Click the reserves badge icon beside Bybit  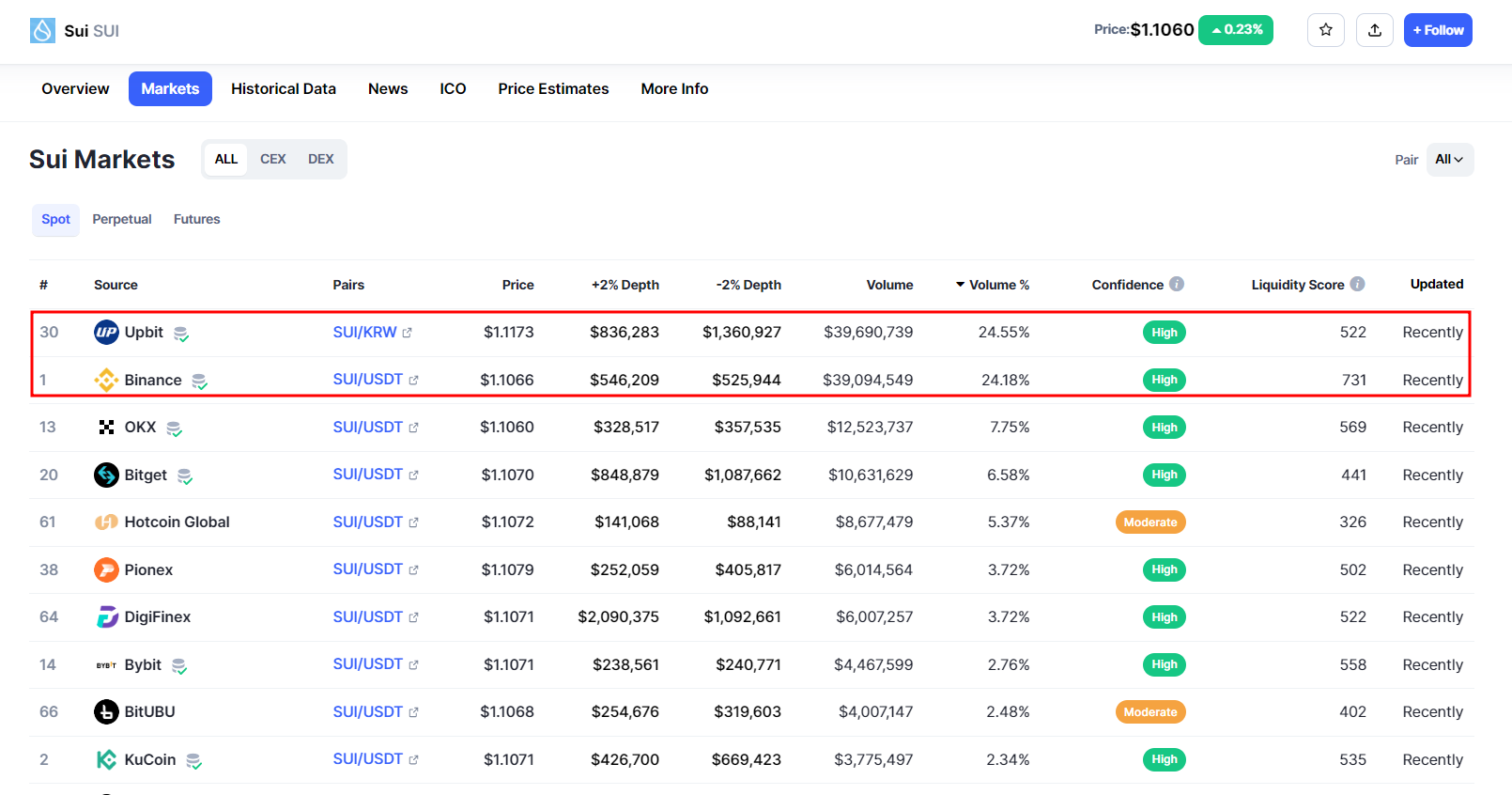pos(178,666)
